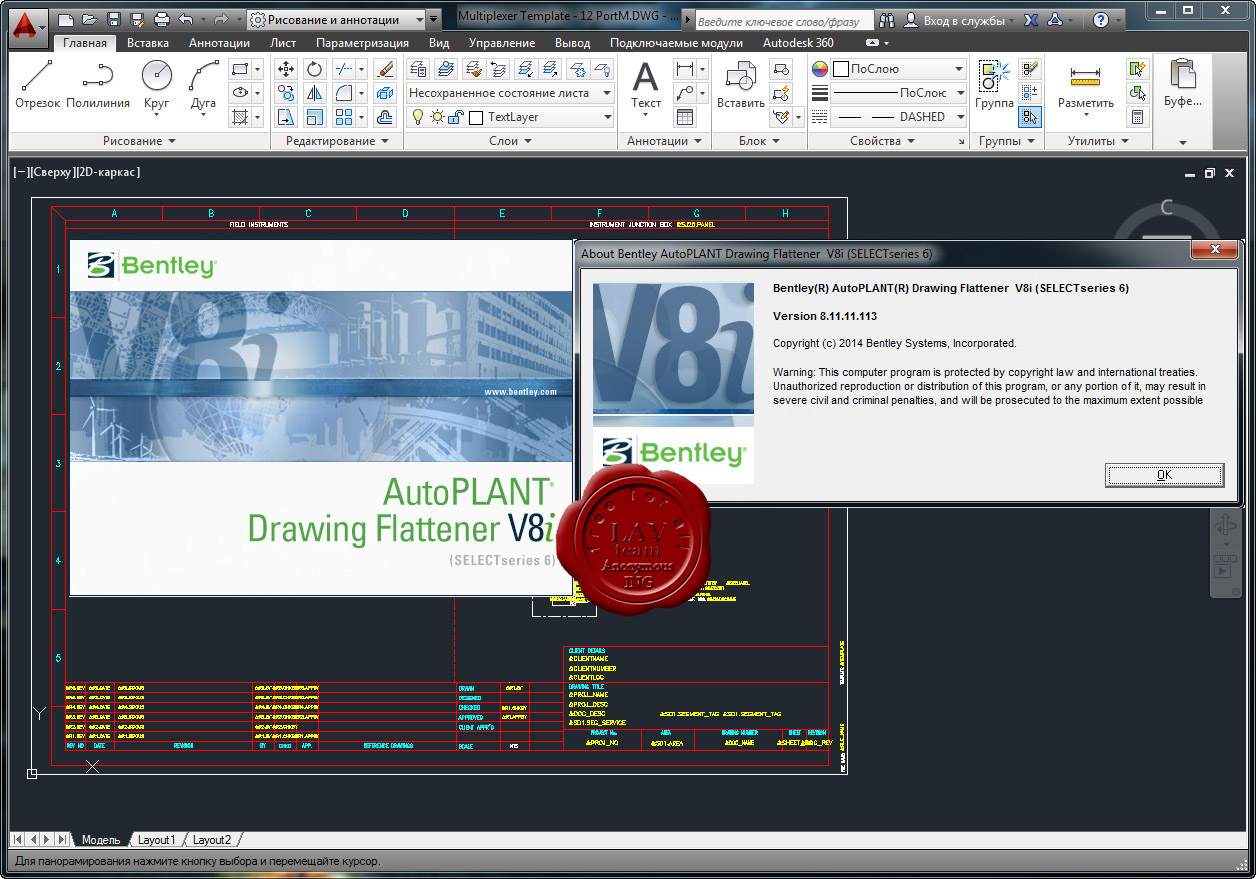Click OK in the About dialog
Viewport: 1256px width, 879px height.
1164,475
